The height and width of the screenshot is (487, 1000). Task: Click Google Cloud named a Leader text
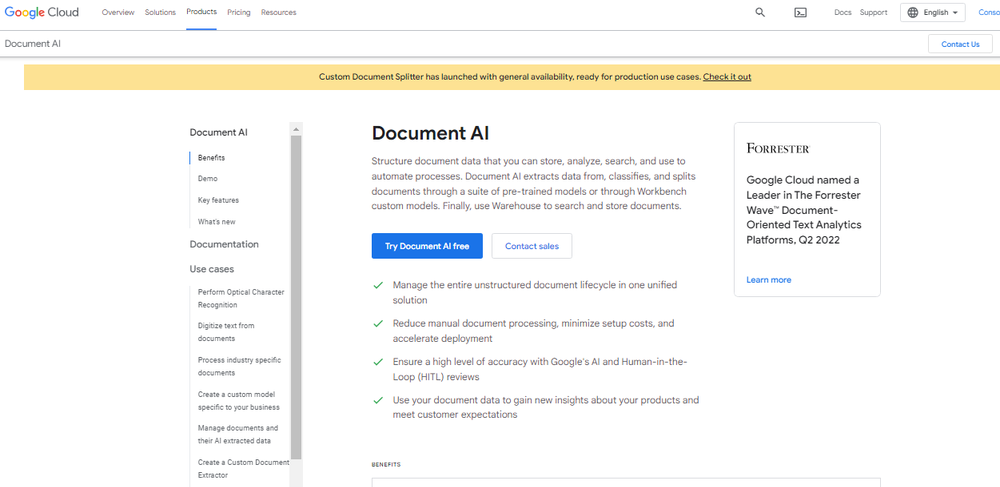(804, 210)
